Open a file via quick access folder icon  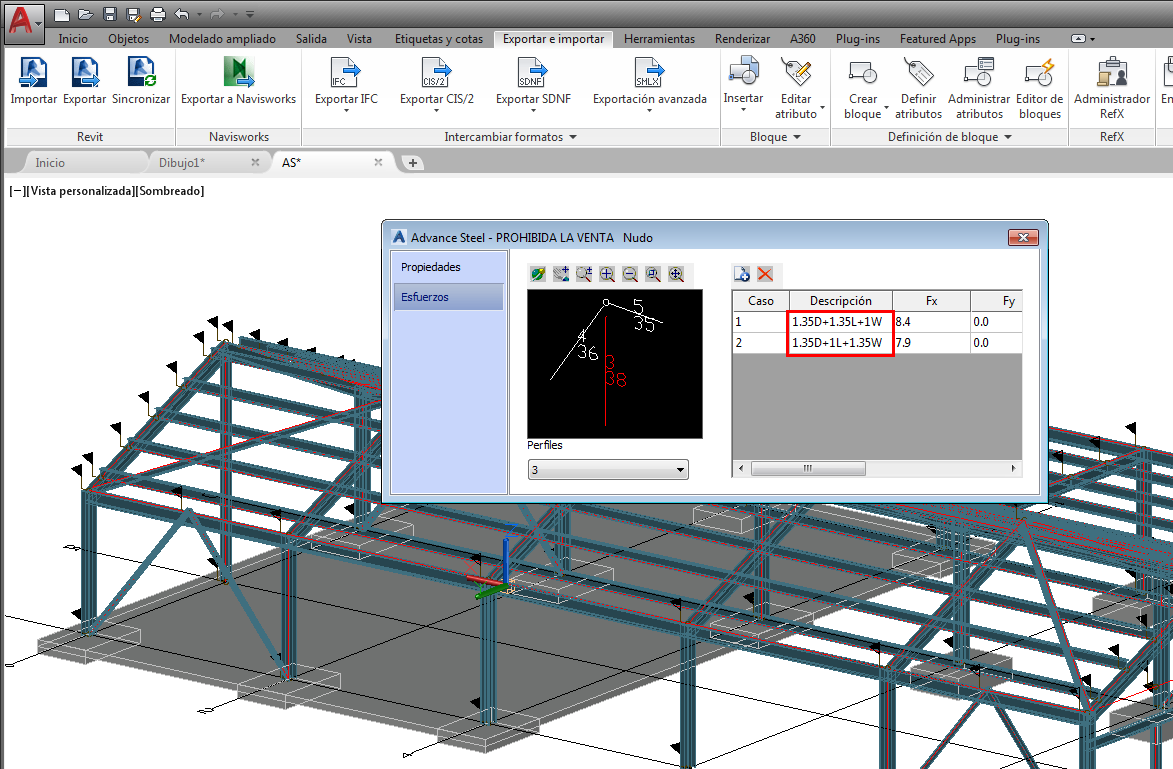coord(85,14)
